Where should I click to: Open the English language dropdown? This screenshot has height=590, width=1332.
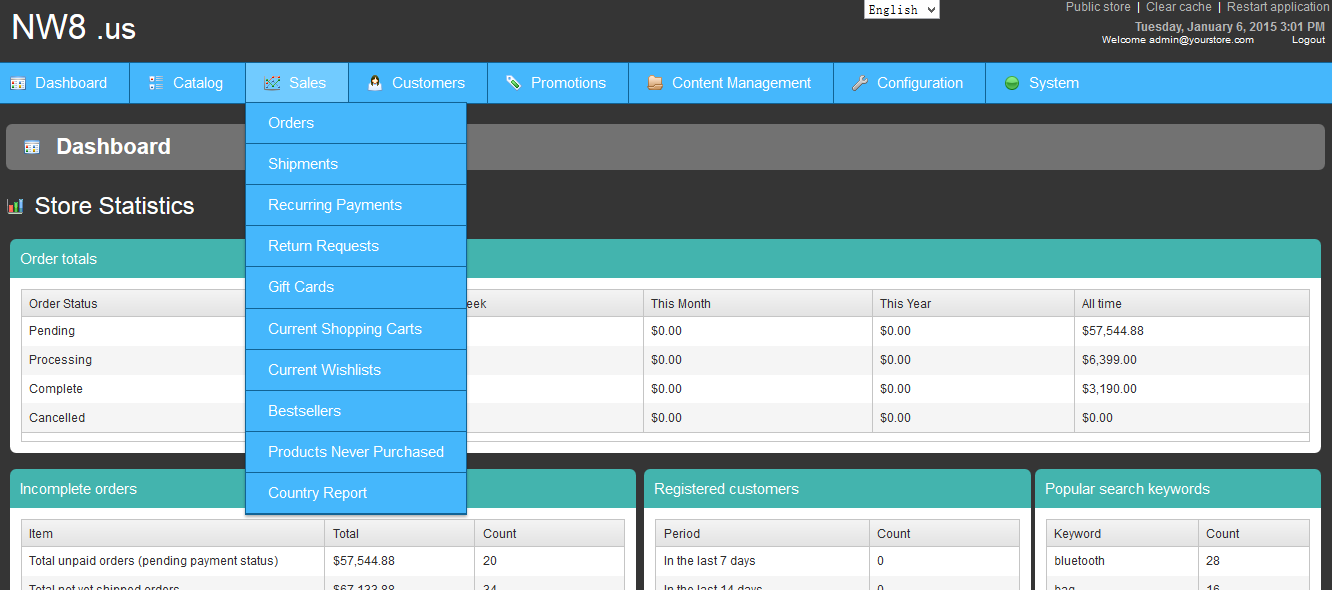(901, 10)
